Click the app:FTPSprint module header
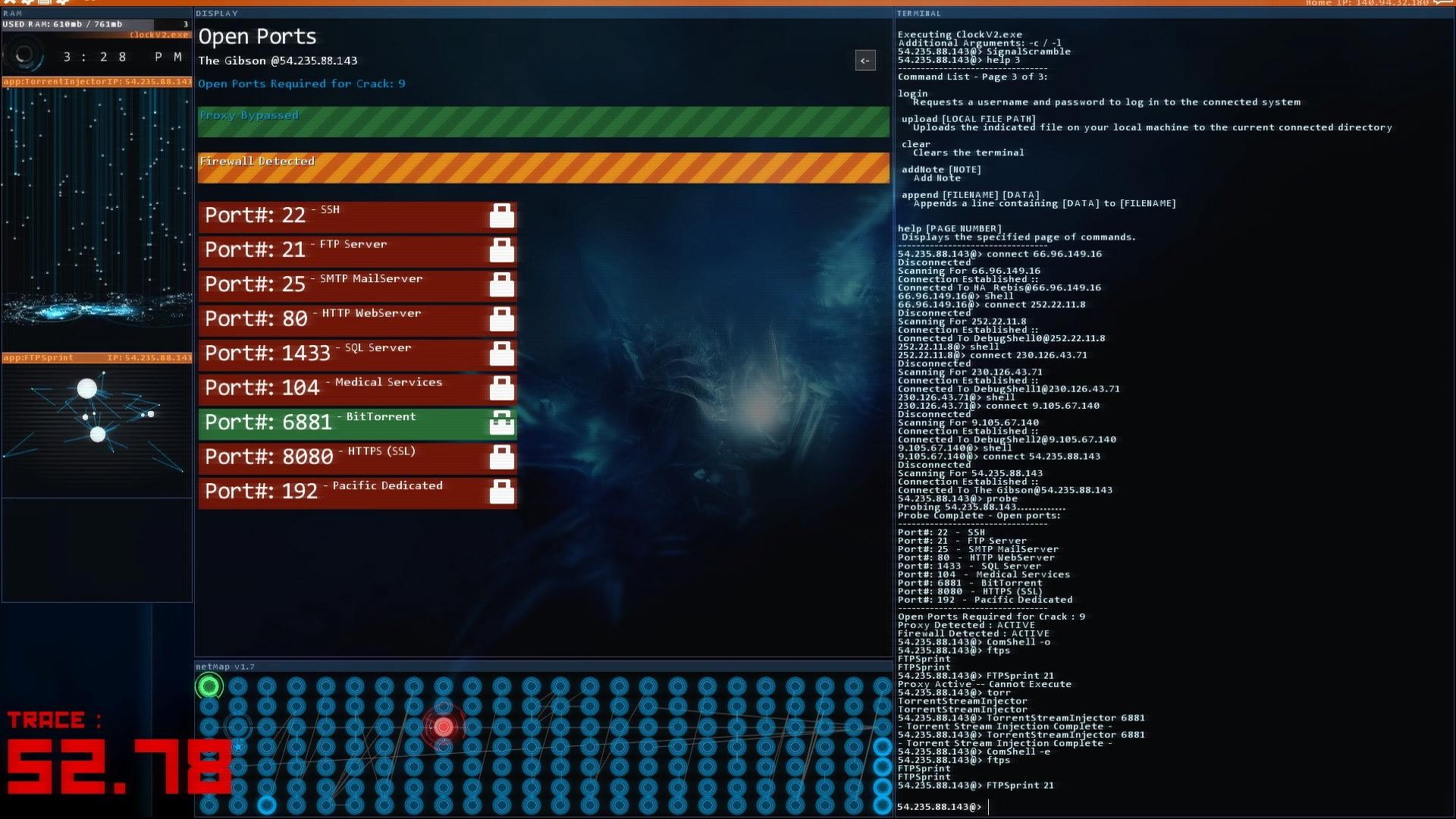 tap(97, 358)
